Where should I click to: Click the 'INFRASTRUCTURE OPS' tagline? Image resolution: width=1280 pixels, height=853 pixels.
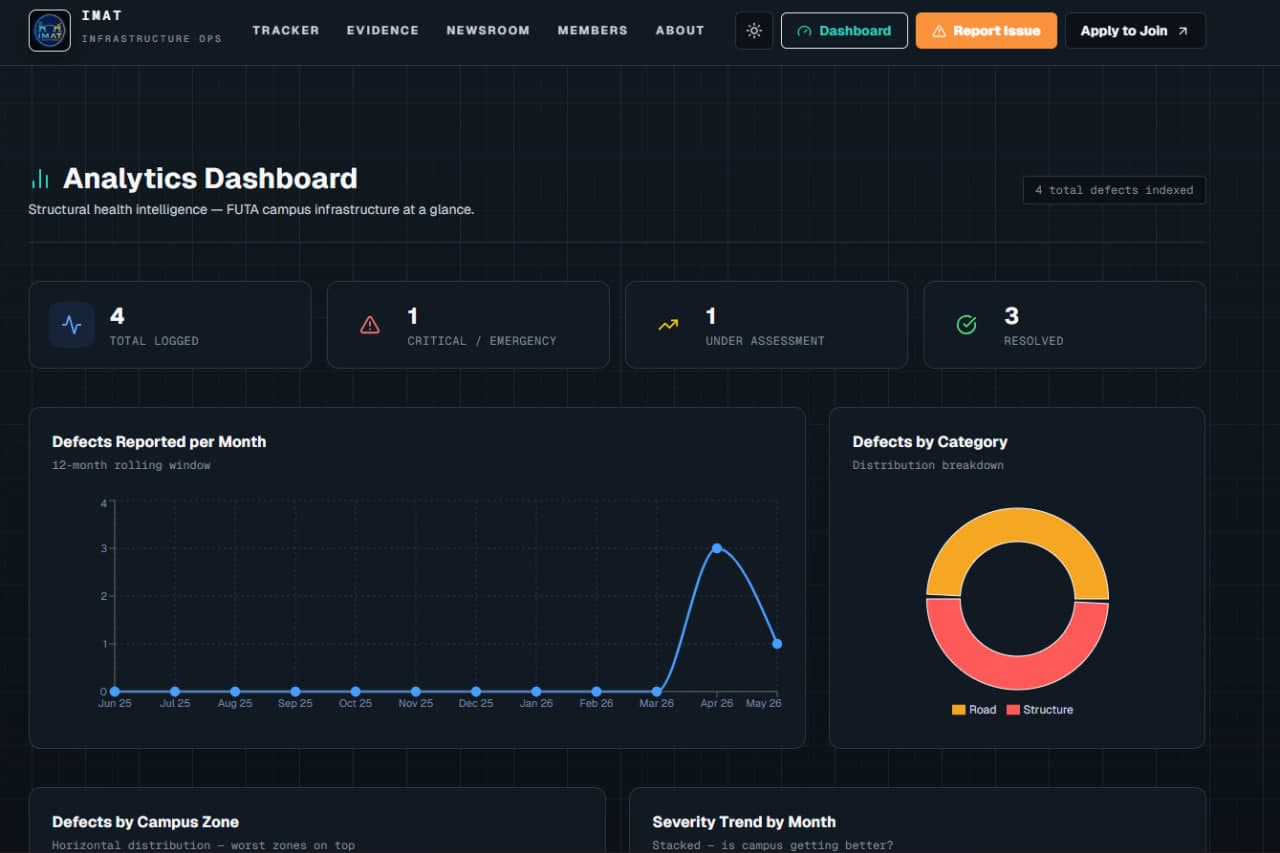pyautogui.click(x=151, y=39)
